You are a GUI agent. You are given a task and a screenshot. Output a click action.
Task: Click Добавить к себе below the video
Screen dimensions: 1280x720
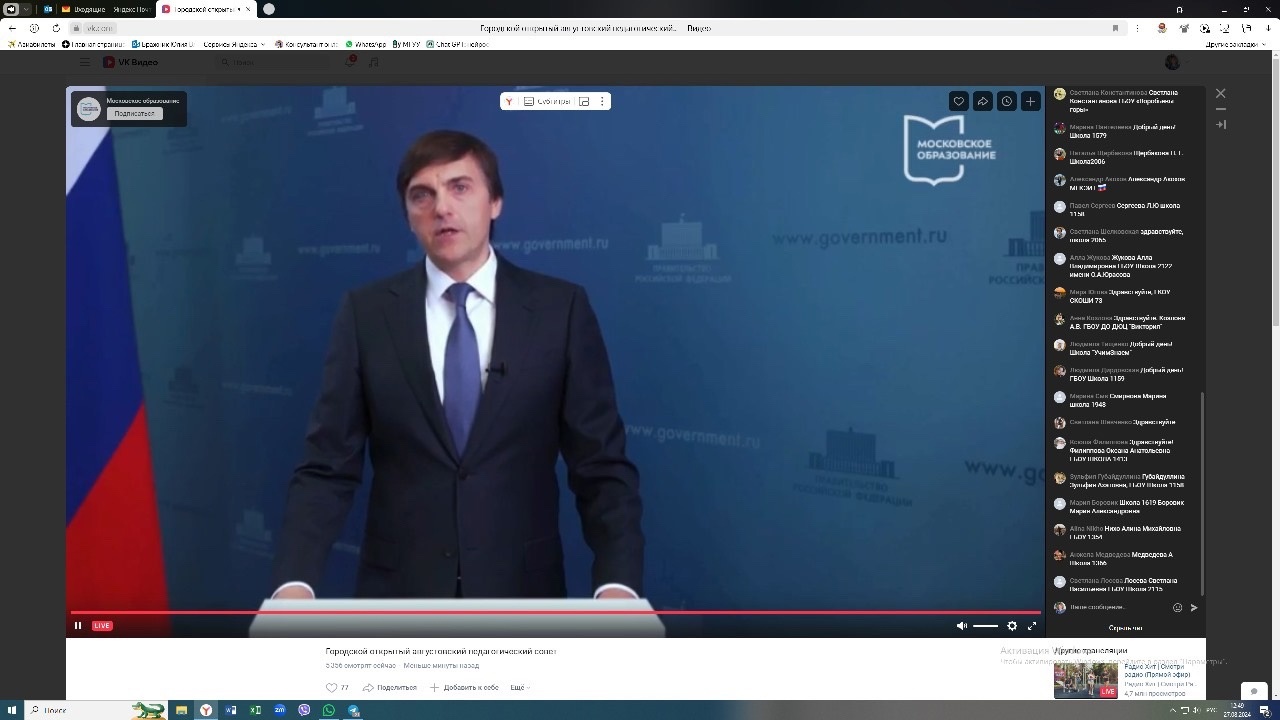pos(464,688)
